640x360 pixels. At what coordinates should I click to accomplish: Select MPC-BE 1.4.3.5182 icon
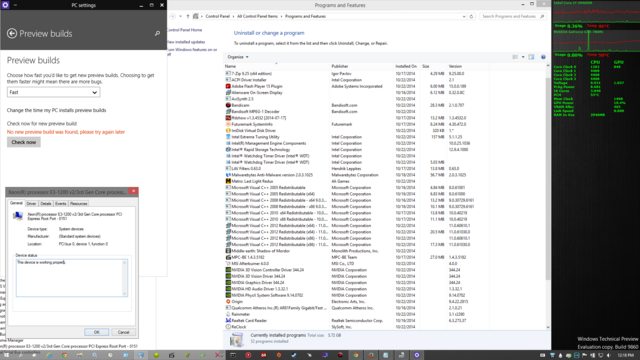(x=228, y=257)
